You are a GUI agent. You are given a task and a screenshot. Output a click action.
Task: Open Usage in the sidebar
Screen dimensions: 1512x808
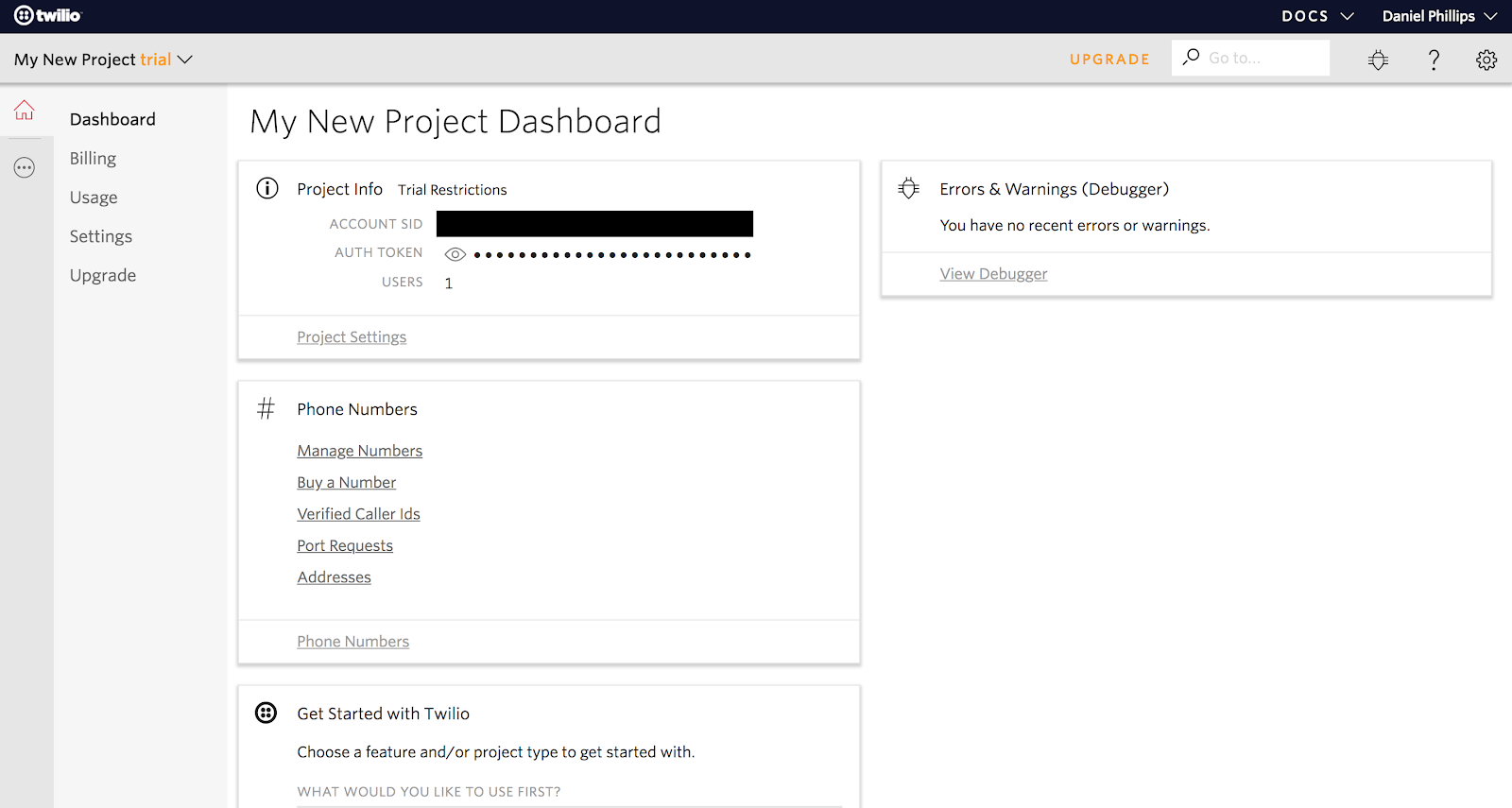click(x=94, y=197)
